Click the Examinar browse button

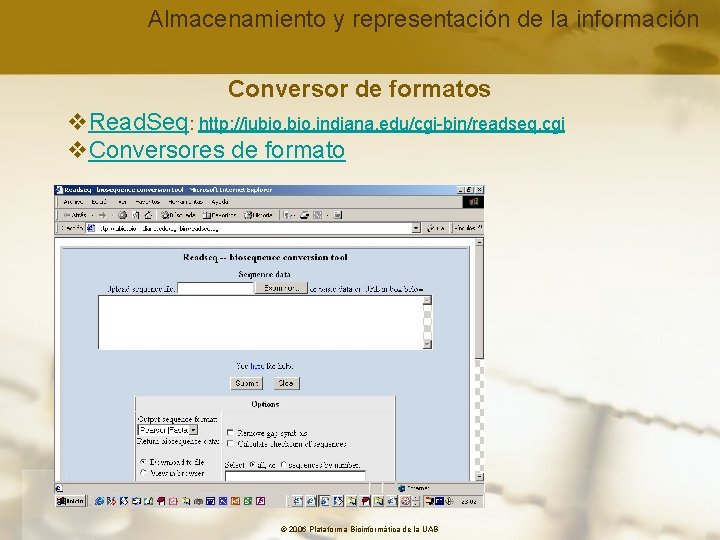[281, 288]
